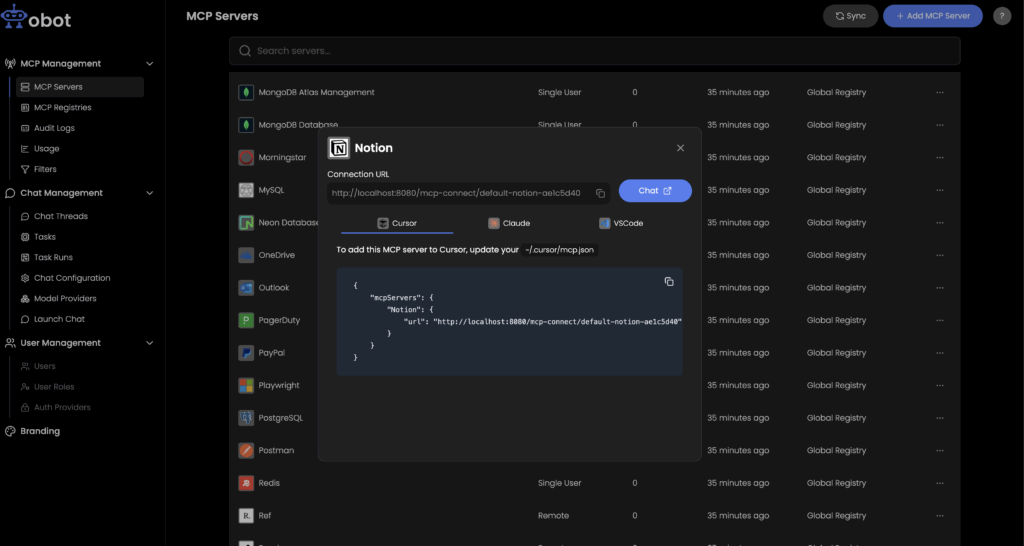Image resolution: width=1024 pixels, height=546 pixels.
Task: Click the PayPal server icon
Action: coord(246,353)
